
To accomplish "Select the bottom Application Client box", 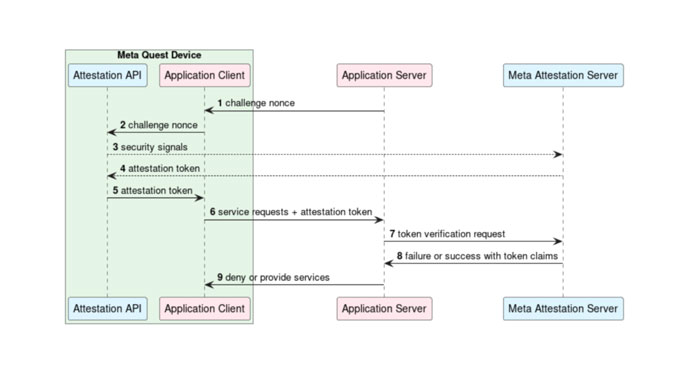I will point(204,309).
